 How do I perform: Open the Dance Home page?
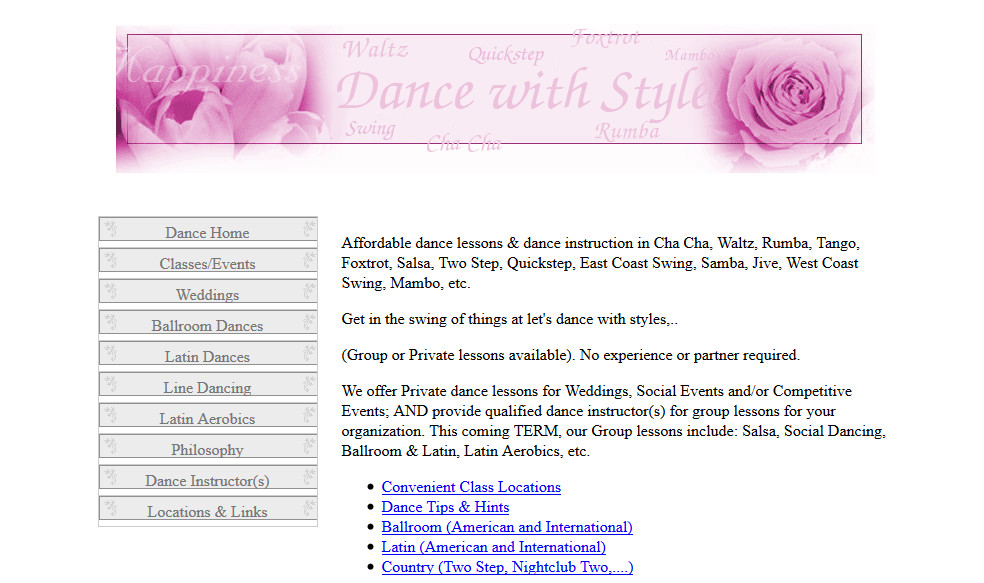(x=206, y=232)
